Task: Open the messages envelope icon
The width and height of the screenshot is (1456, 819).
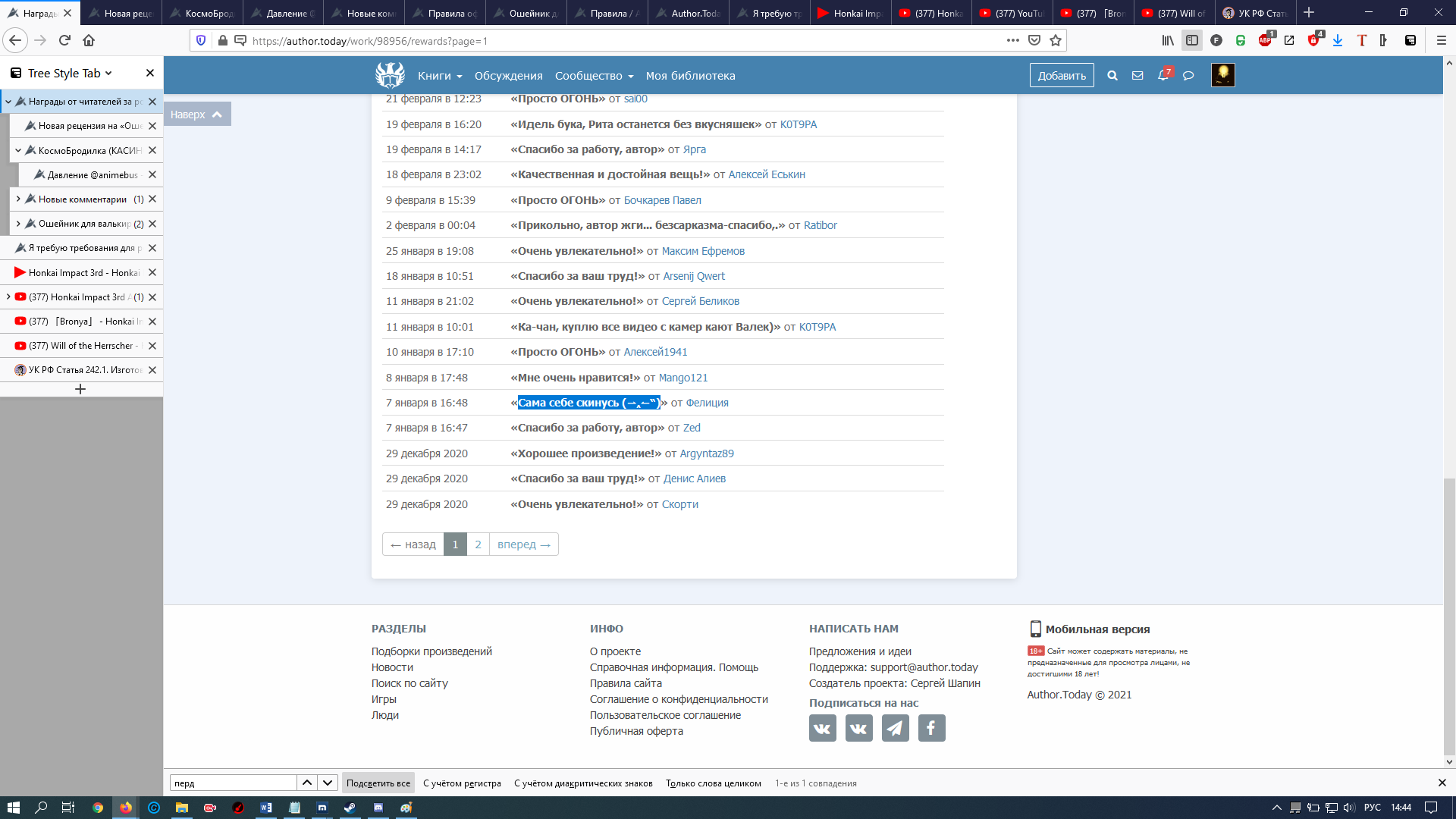Action: (x=1137, y=76)
